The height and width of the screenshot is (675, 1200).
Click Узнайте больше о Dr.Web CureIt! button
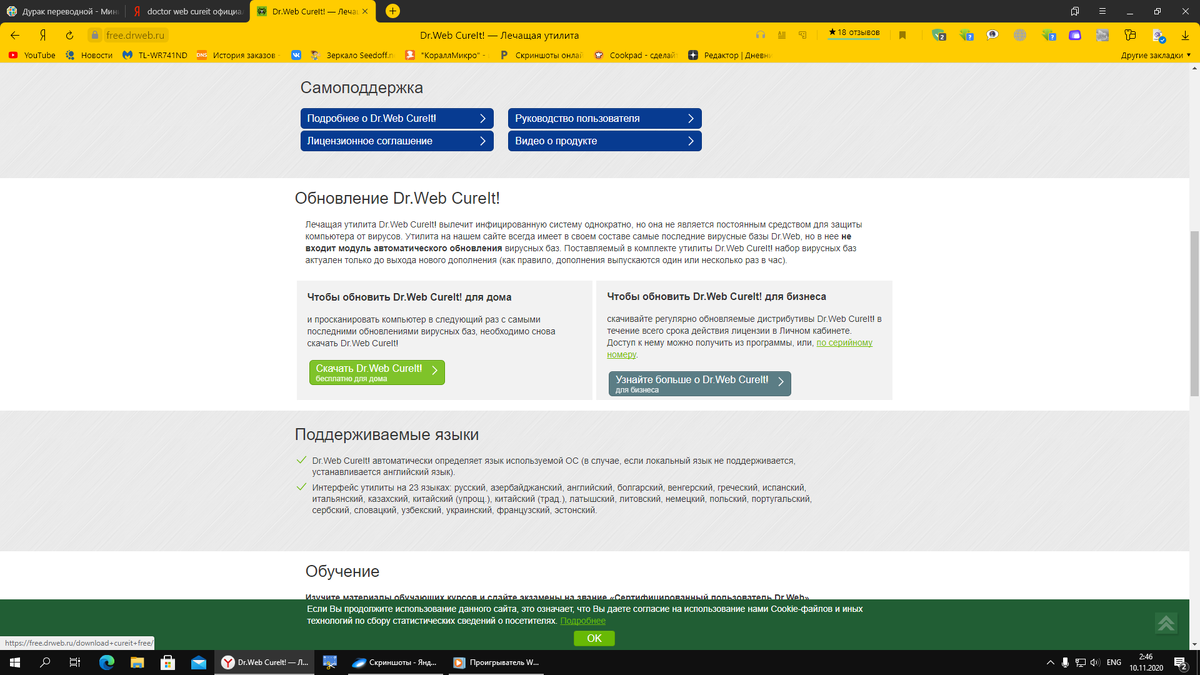coord(700,384)
